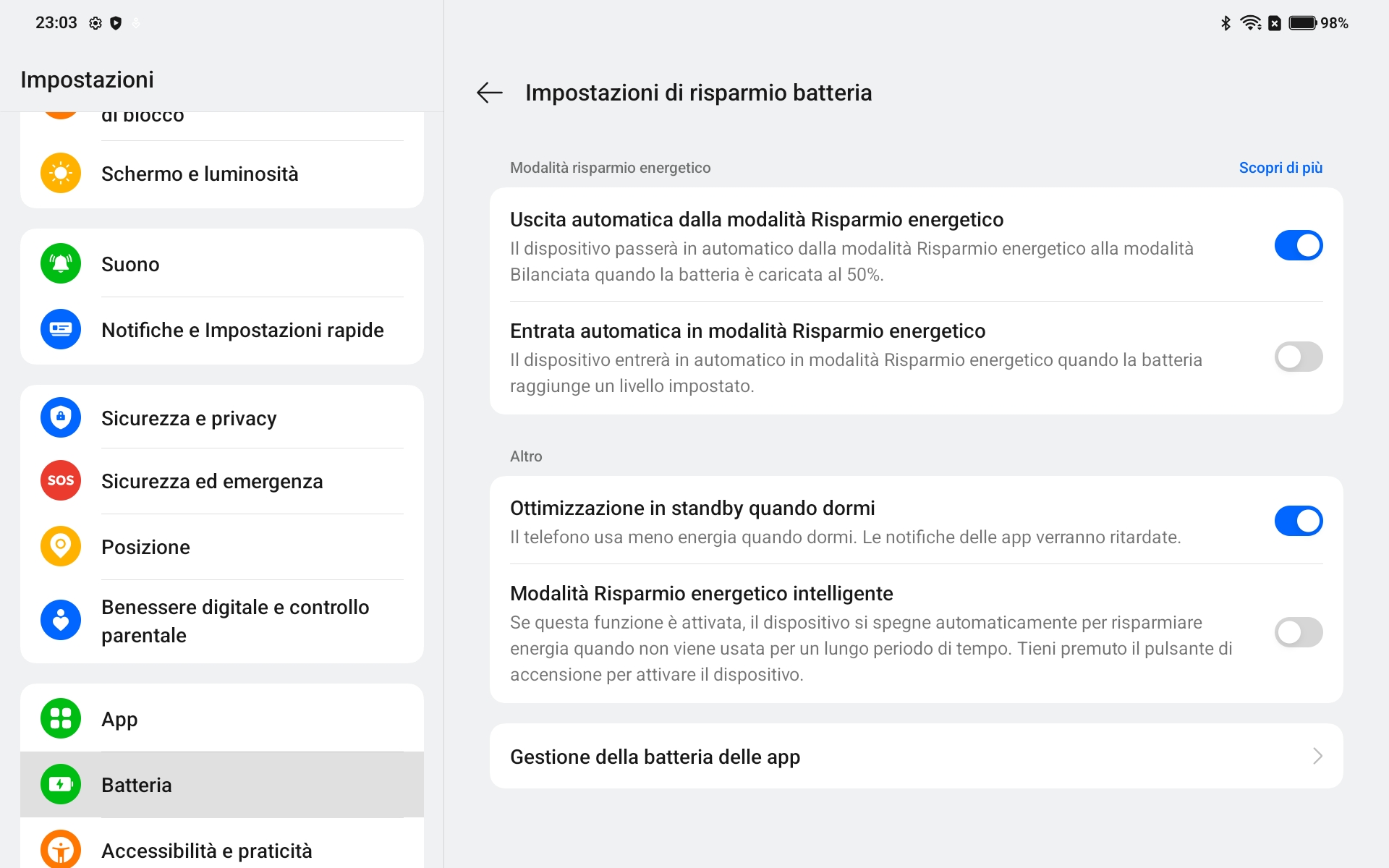Open Sicurezza e privacy section
1389x868 pixels.
pyautogui.click(x=222, y=418)
